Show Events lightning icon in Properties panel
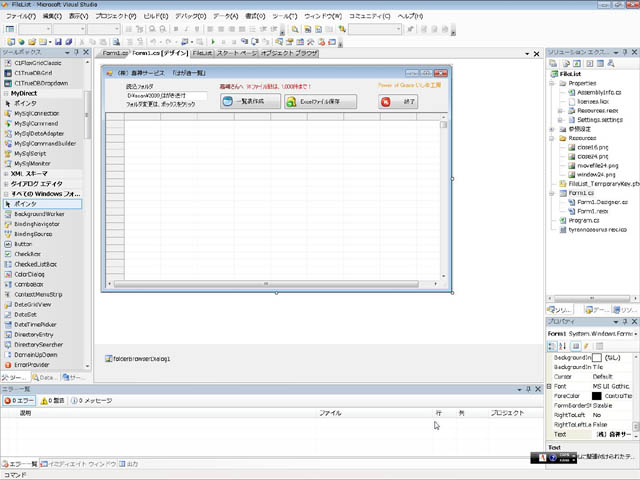 (587, 346)
